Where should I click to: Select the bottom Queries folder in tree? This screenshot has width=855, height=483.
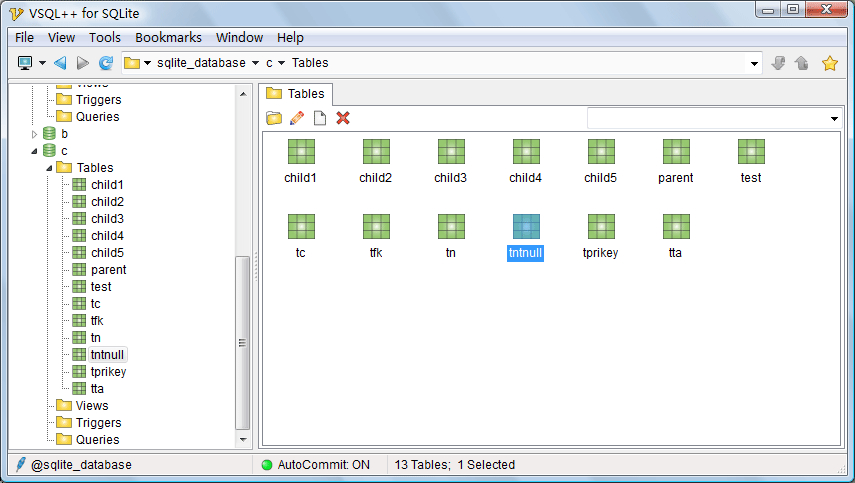[98, 439]
